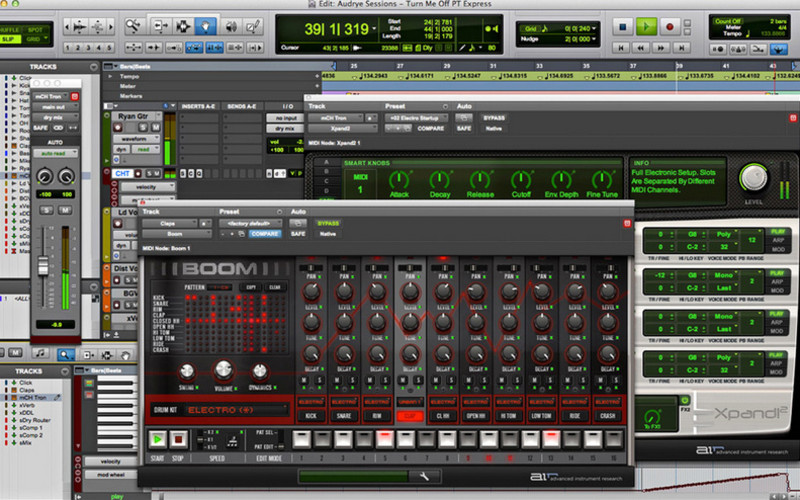This screenshot has width=800, height=500.
Task: Select the Zoomer tool in Pro Tools toolbar
Action: tap(134, 26)
